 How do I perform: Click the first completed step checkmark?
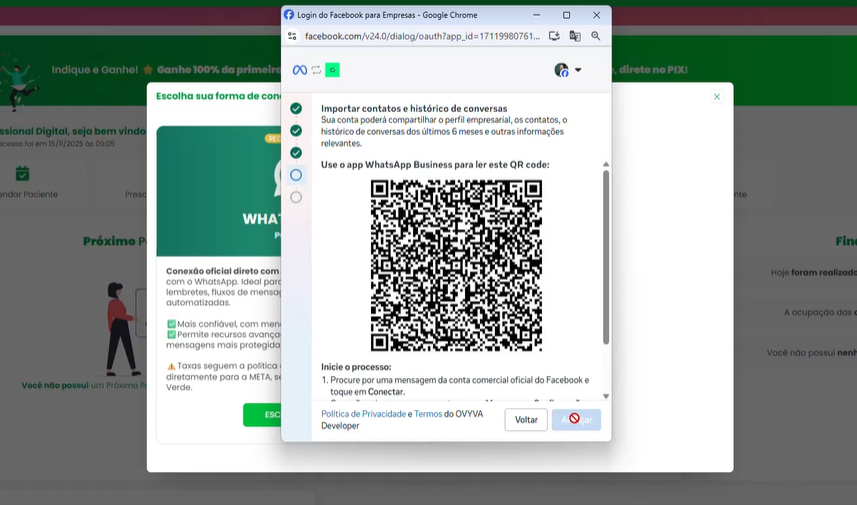pyautogui.click(x=296, y=108)
